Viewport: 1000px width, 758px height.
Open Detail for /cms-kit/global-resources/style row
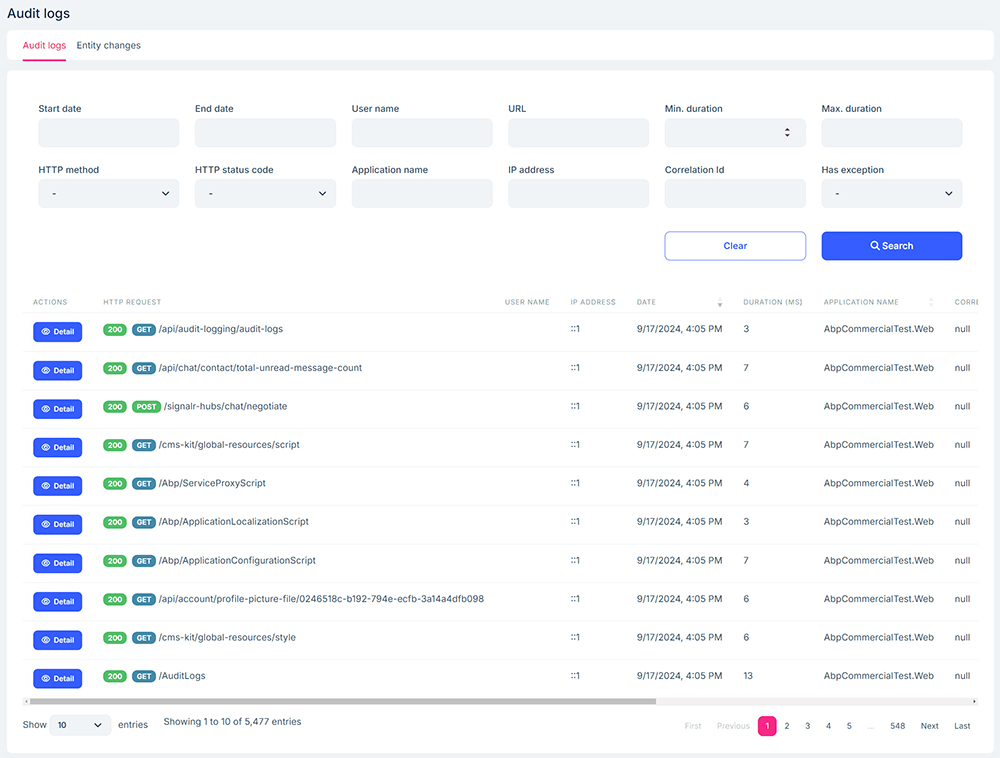click(57, 640)
